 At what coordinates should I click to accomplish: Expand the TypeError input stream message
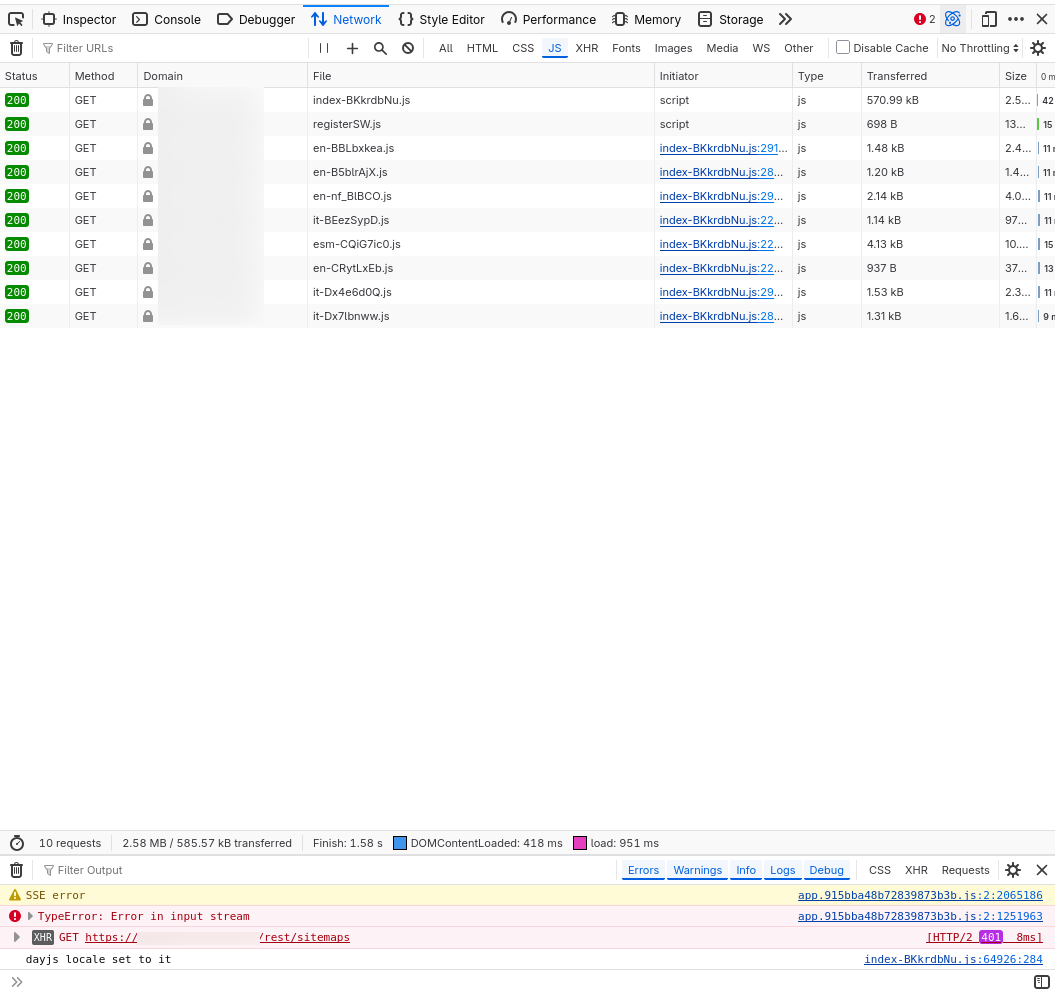tap(31, 916)
